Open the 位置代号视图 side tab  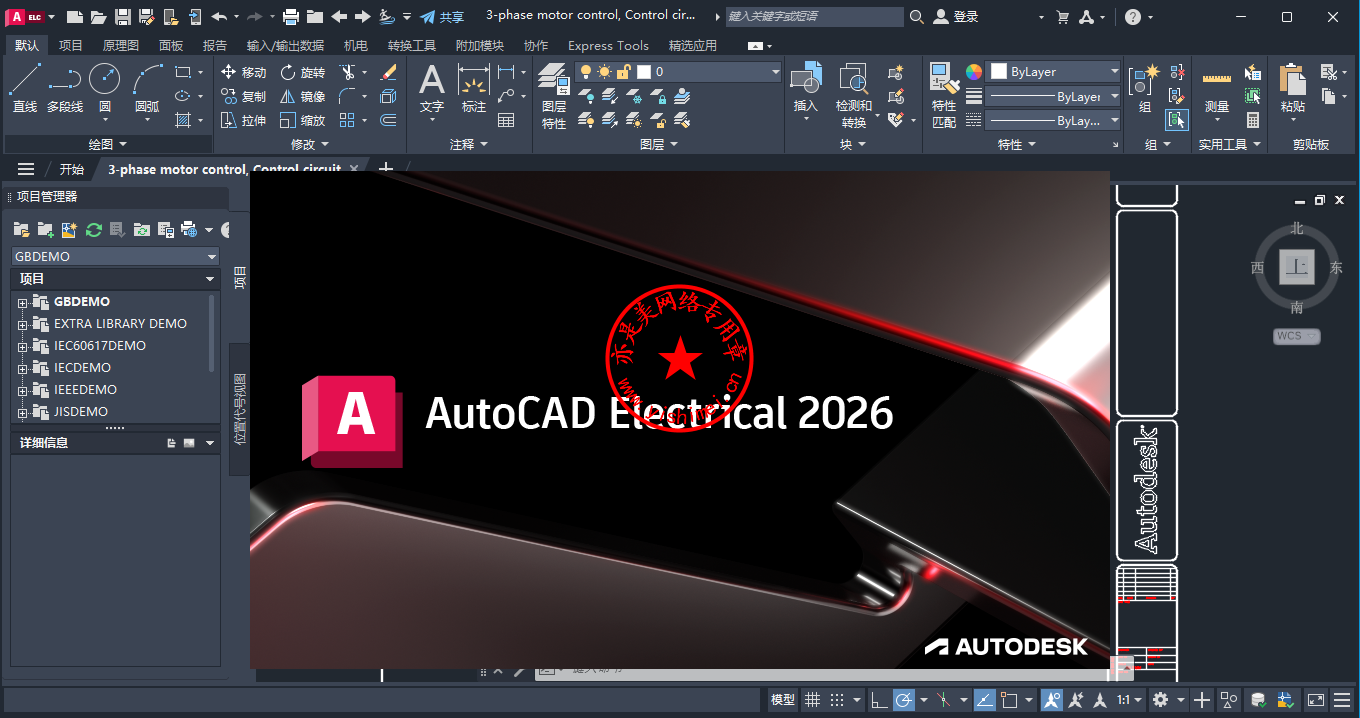click(240, 409)
